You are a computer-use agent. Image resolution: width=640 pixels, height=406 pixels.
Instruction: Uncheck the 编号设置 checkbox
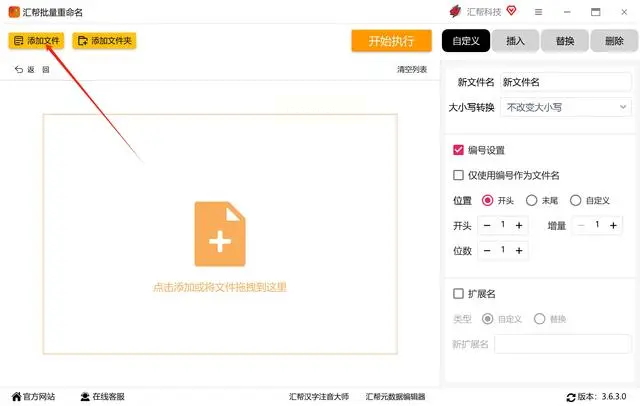click(x=458, y=150)
